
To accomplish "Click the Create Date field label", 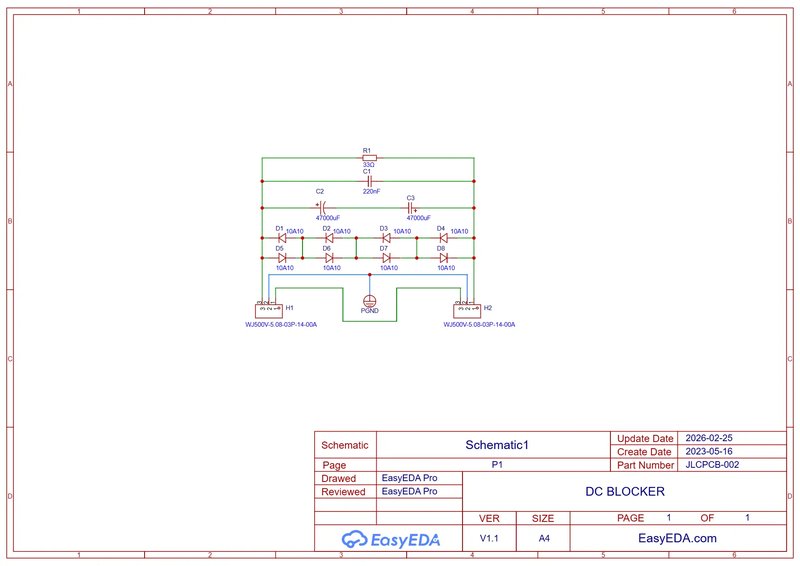I will coord(644,452).
